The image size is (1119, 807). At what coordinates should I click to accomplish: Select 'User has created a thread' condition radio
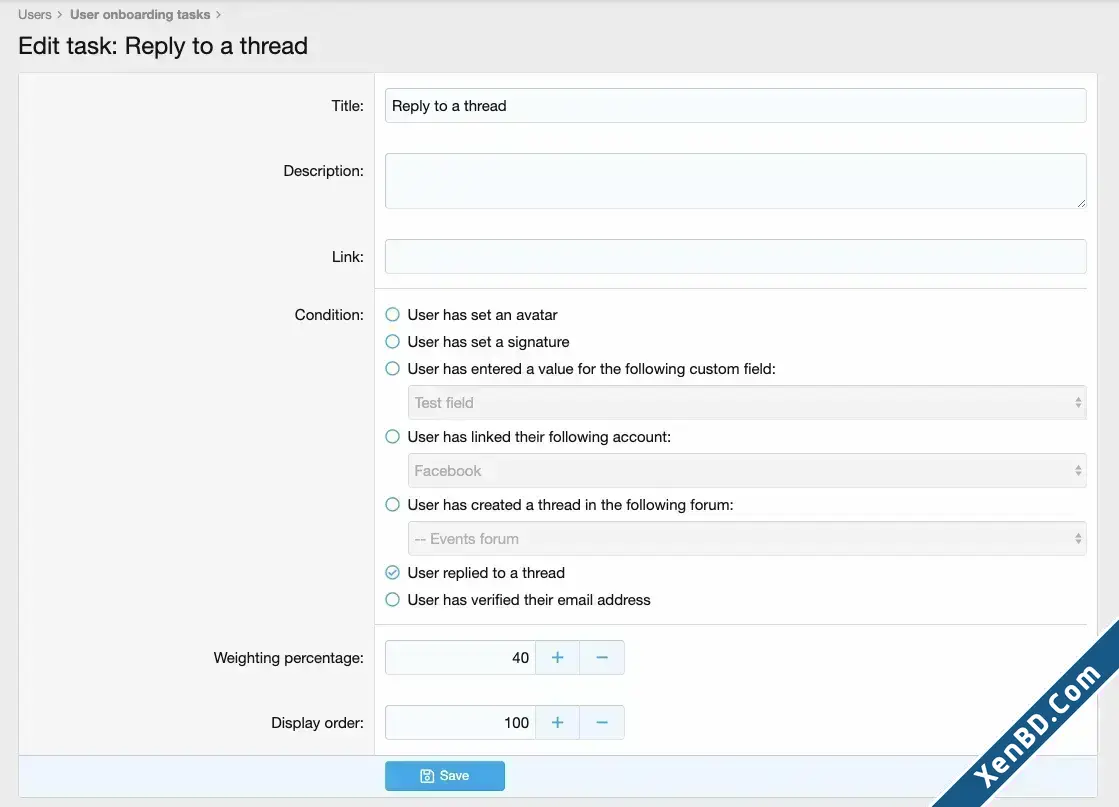(x=393, y=504)
